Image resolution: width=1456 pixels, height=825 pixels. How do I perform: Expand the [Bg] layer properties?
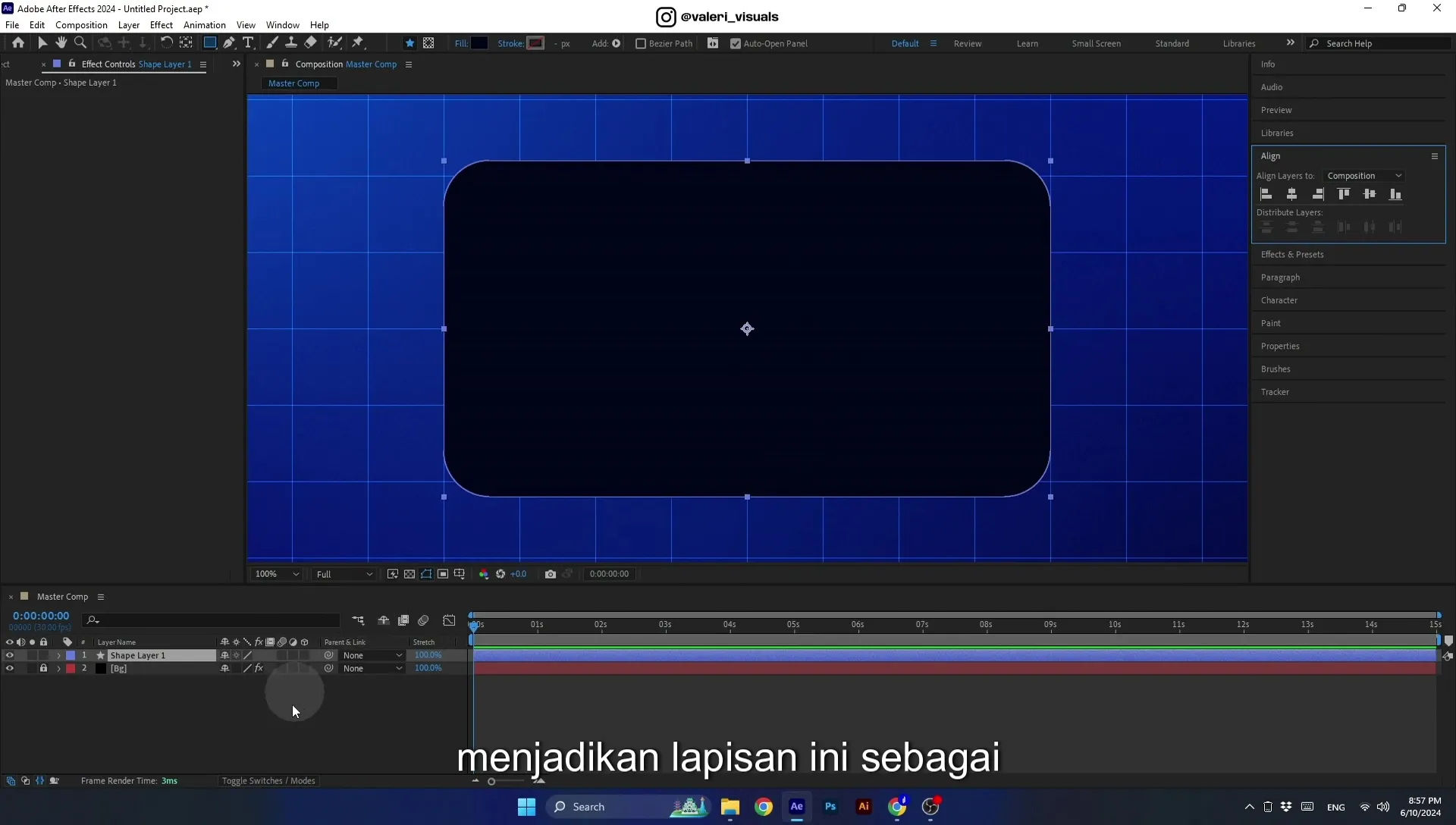click(58, 668)
